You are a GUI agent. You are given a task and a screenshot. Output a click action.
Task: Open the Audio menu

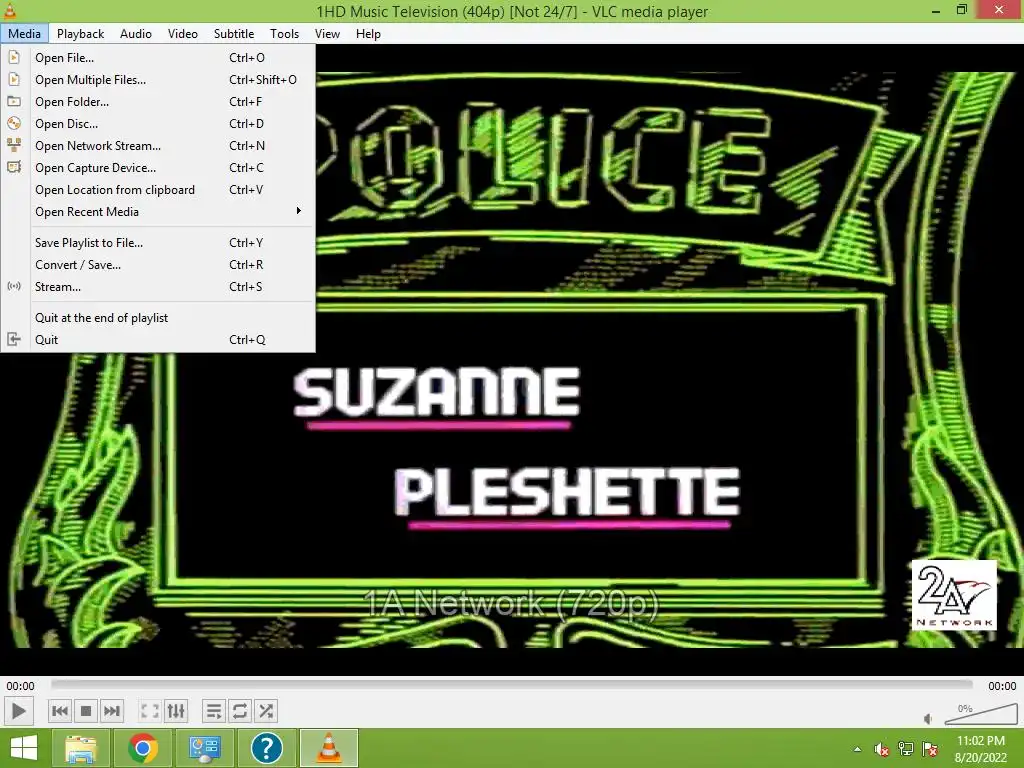(136, 33)
